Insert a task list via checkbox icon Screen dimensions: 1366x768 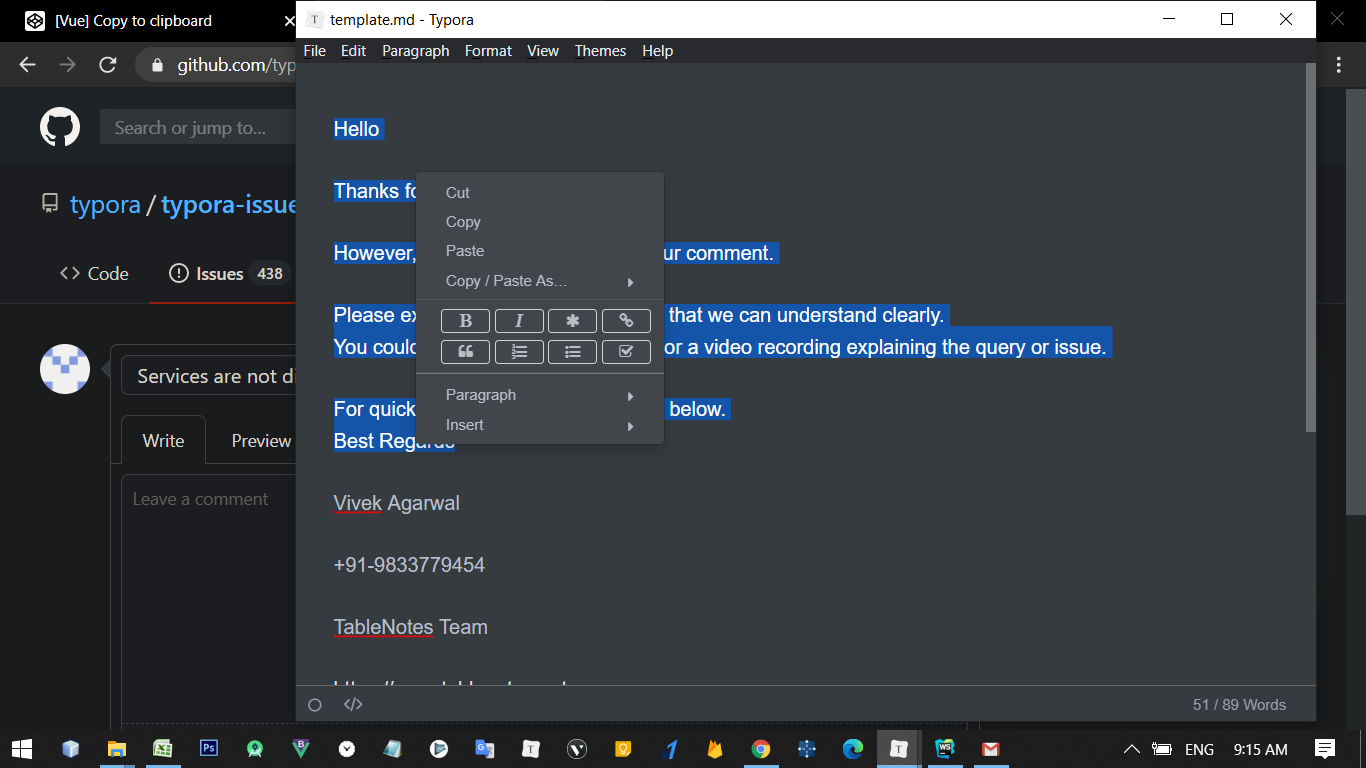[626, 351]
